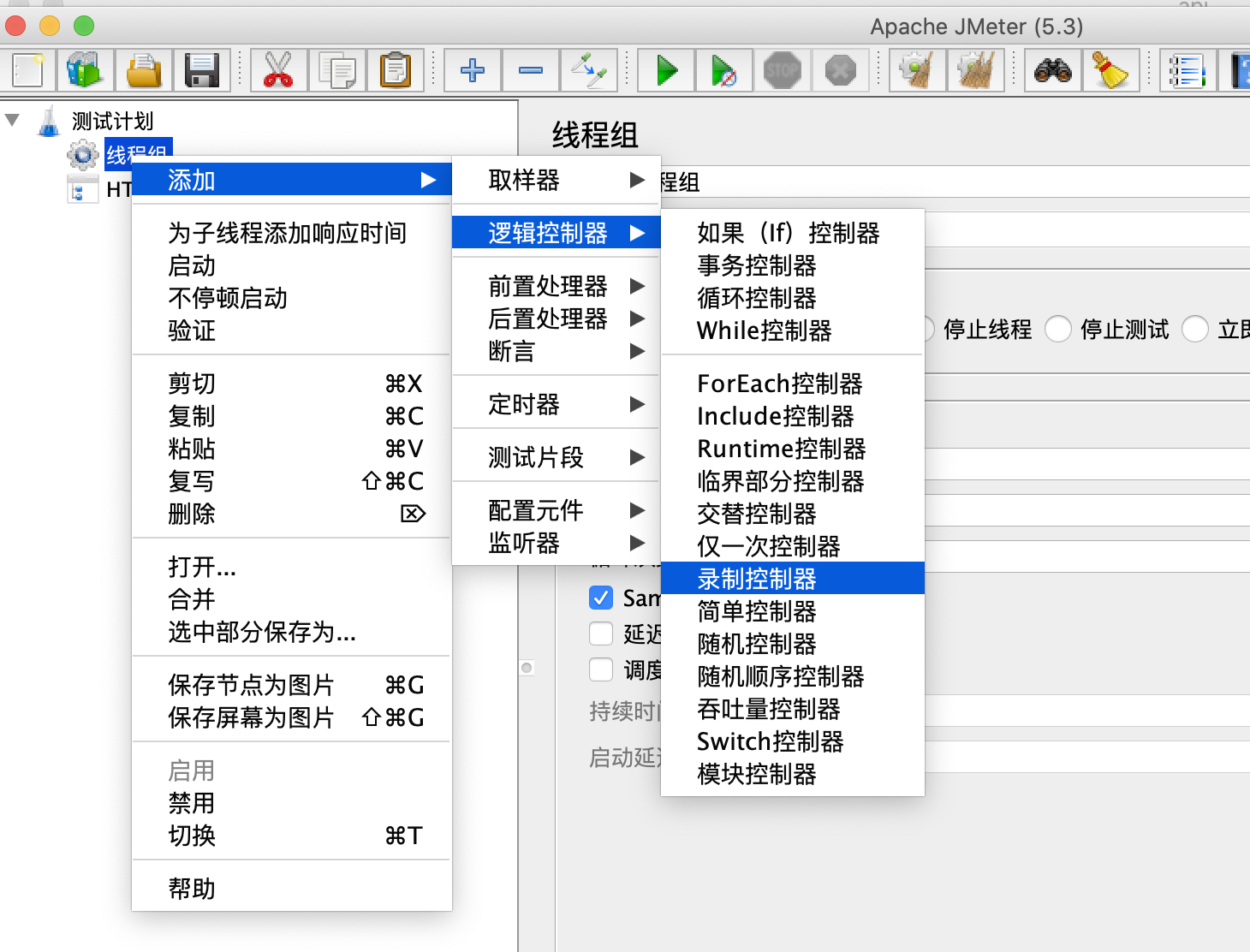The height and width of the screenshot is (952, 1250).
Task: Choose 如果（If）控制器 menu entry
Action: point(793,233)
